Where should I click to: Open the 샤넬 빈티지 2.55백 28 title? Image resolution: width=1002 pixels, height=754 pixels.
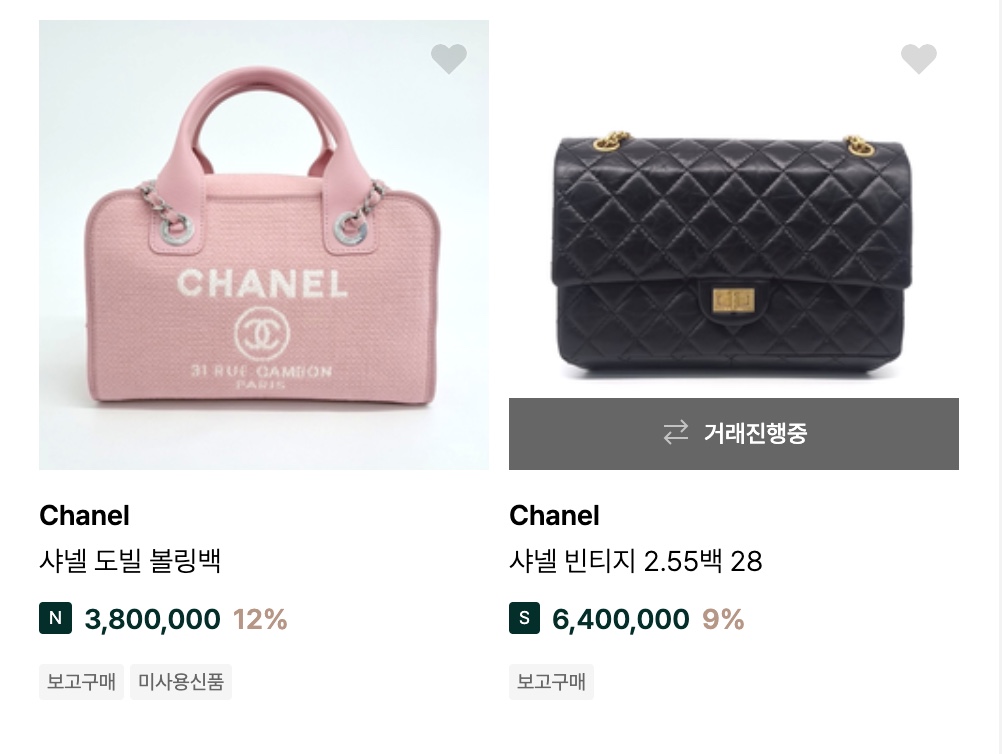point(635,561)
